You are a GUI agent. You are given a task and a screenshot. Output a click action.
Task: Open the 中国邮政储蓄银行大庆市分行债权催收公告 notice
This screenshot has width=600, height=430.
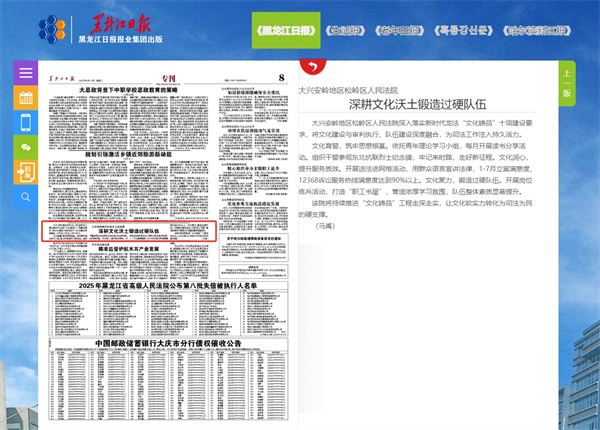pyautogui.click(x=168, y=343)
